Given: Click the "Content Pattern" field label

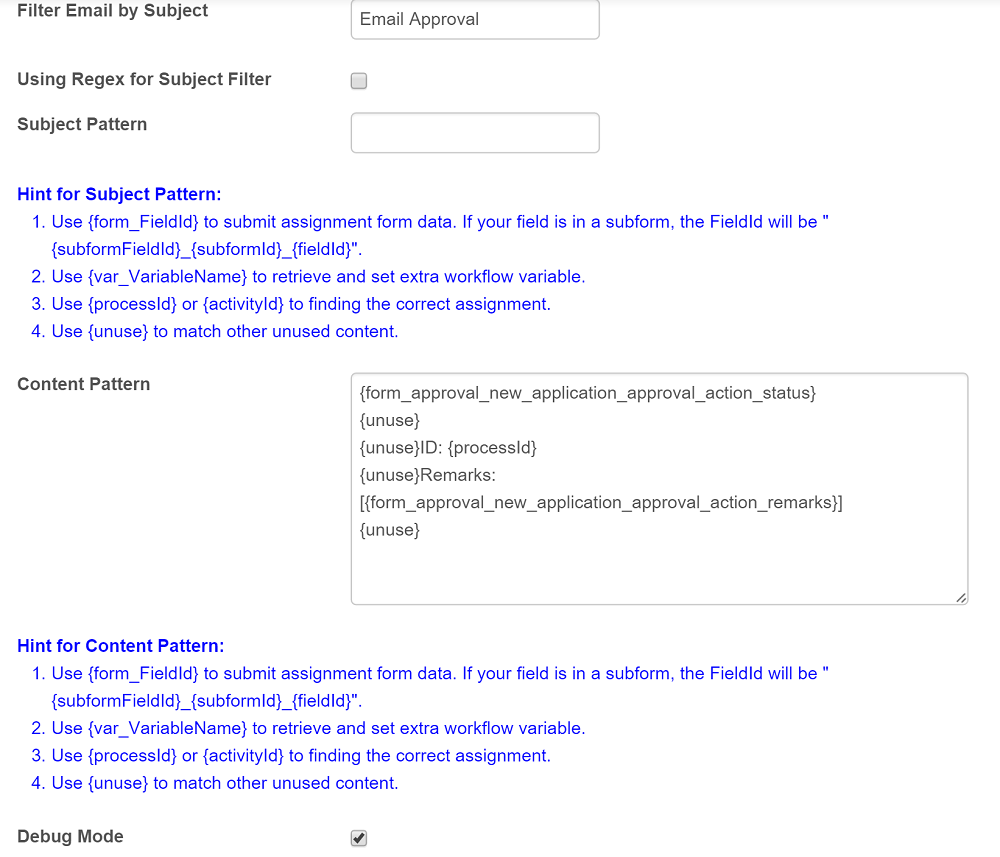Looking at the screenshot, I should click(84, 384).
